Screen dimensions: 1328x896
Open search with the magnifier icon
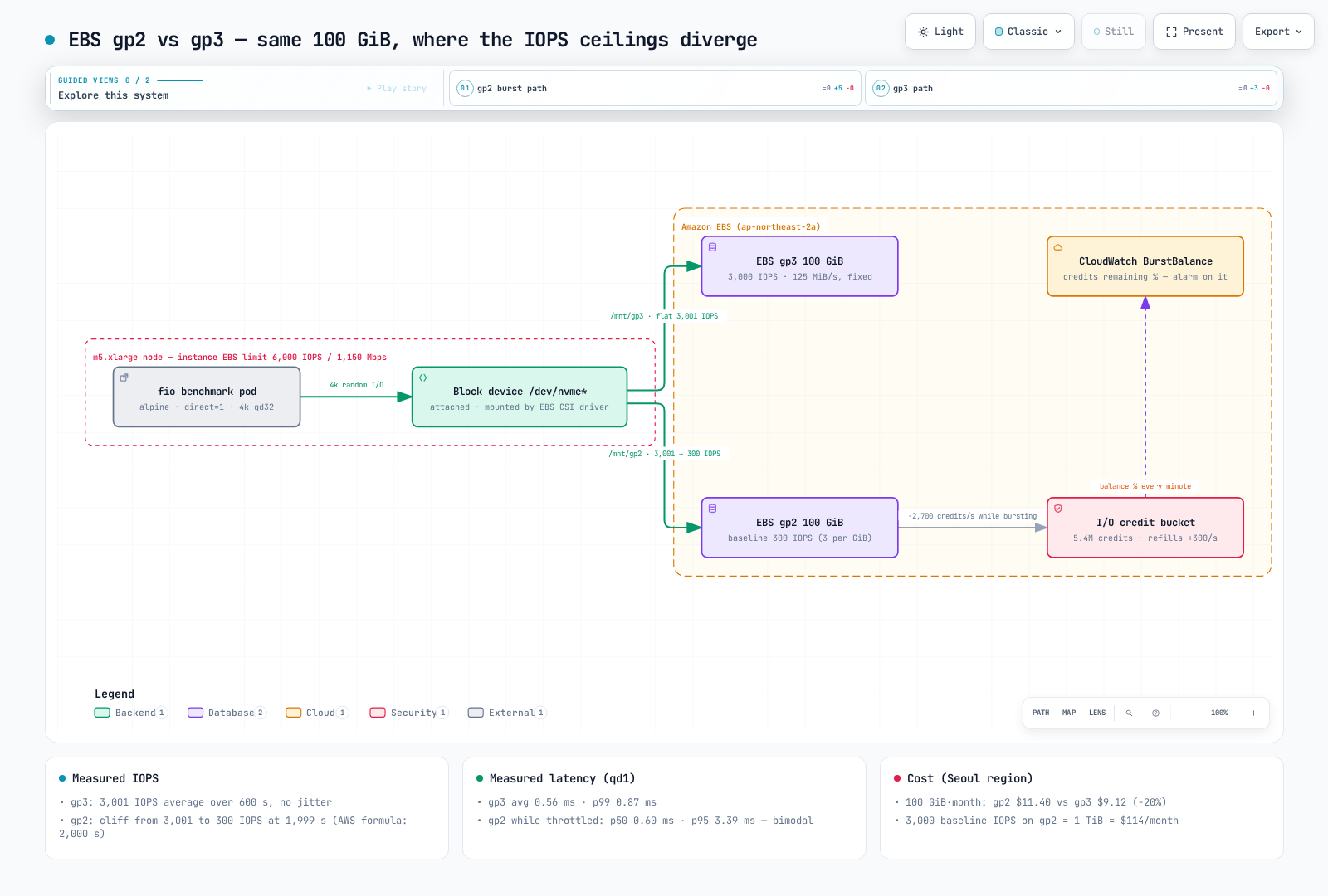tap(1129, 713)
